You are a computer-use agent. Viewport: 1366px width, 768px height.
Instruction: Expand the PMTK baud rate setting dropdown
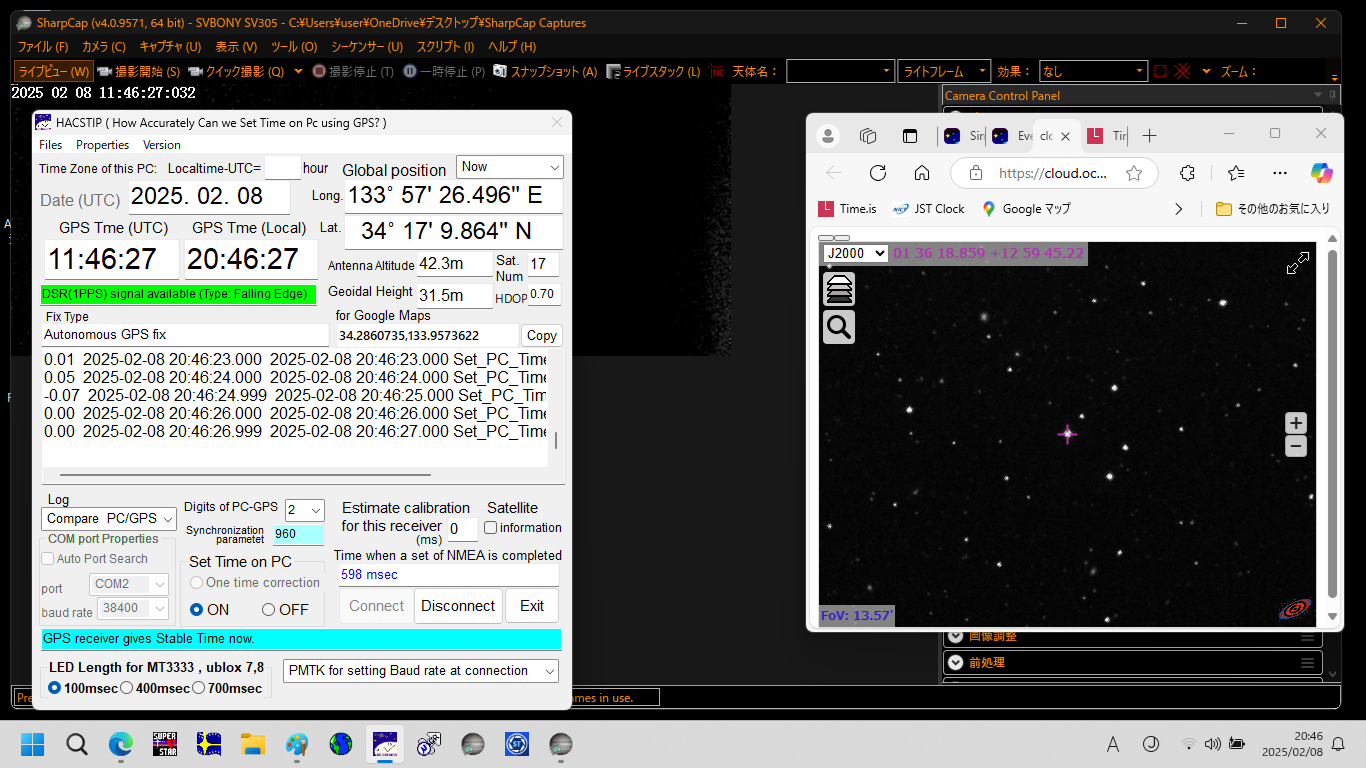[421, 671]
